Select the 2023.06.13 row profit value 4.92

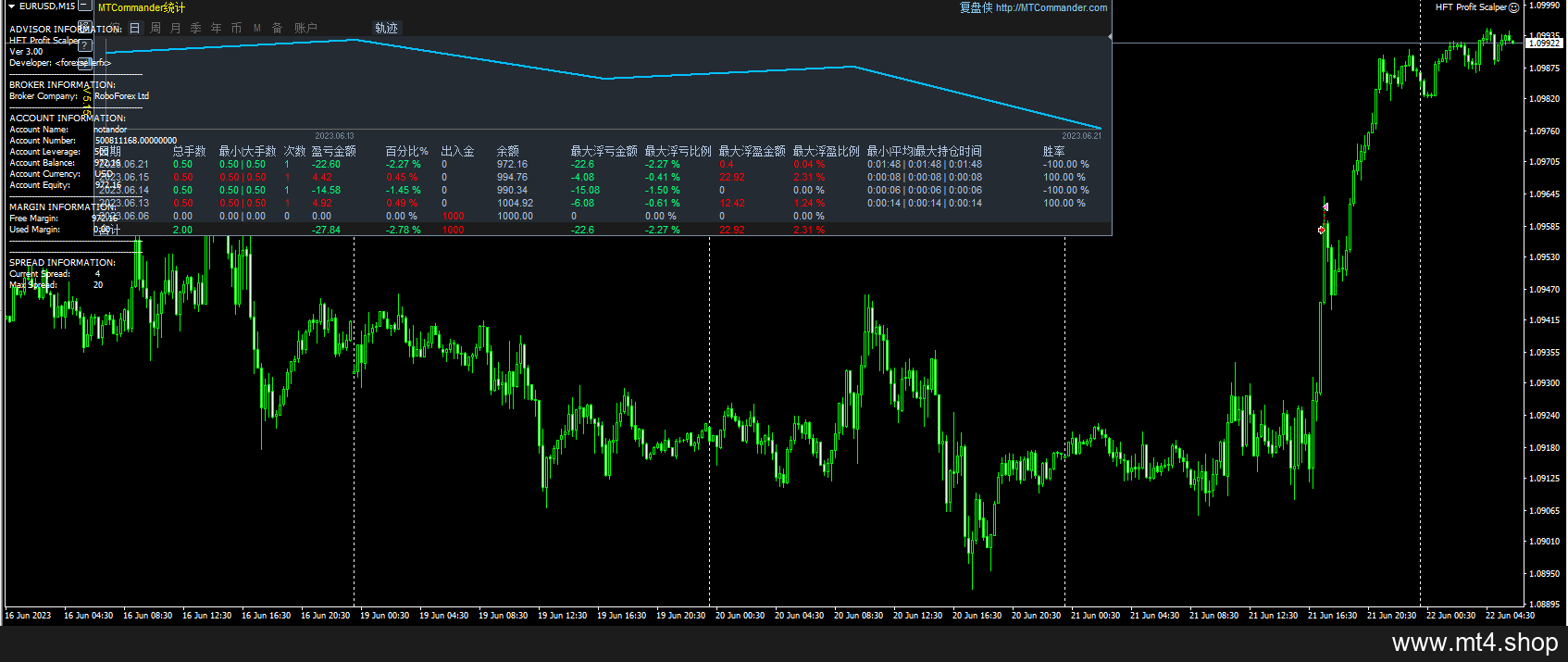(321, 204)
